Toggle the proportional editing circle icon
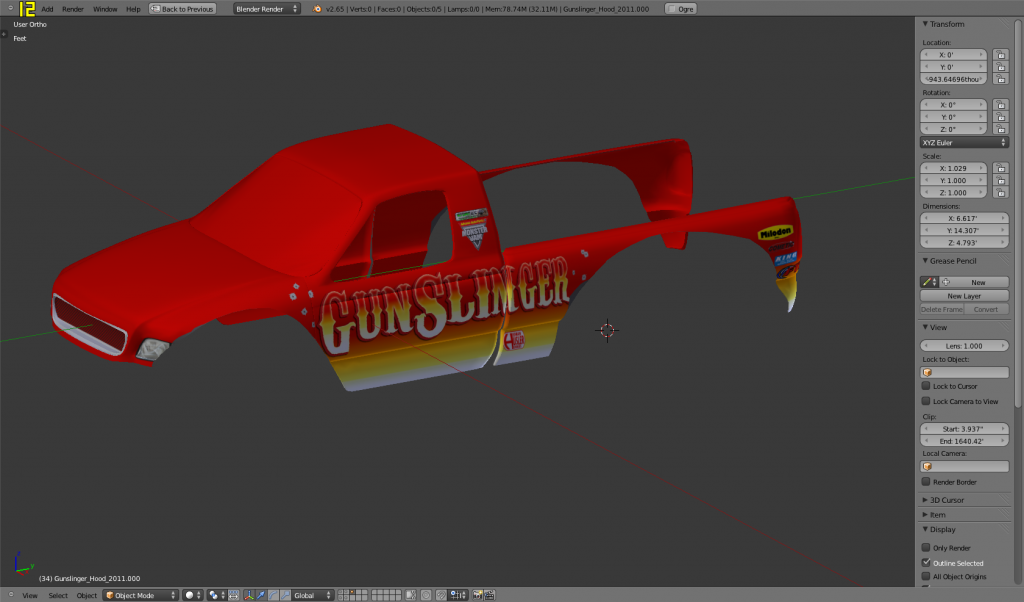 [426, 595]
